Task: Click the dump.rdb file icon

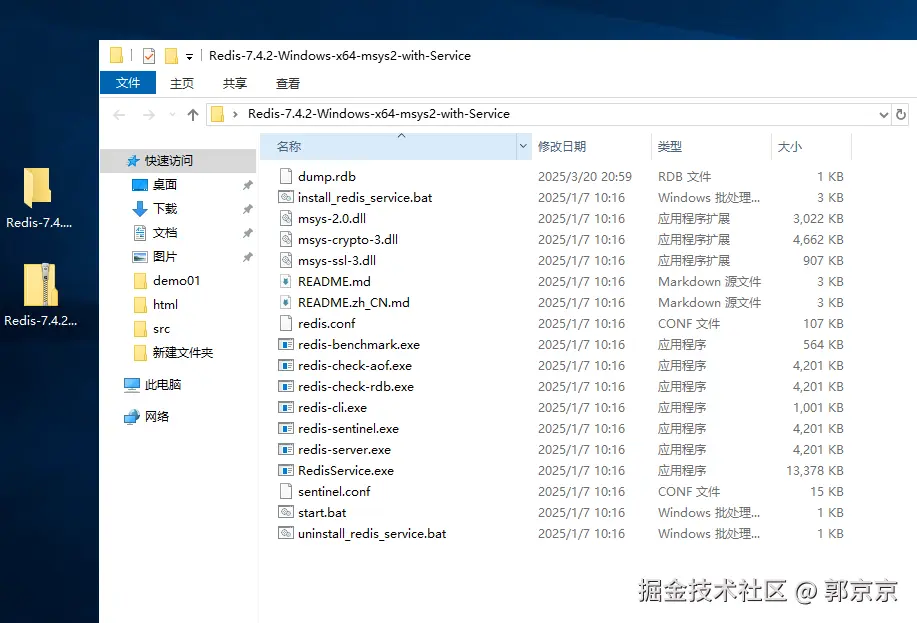Action: pos(285,176)
